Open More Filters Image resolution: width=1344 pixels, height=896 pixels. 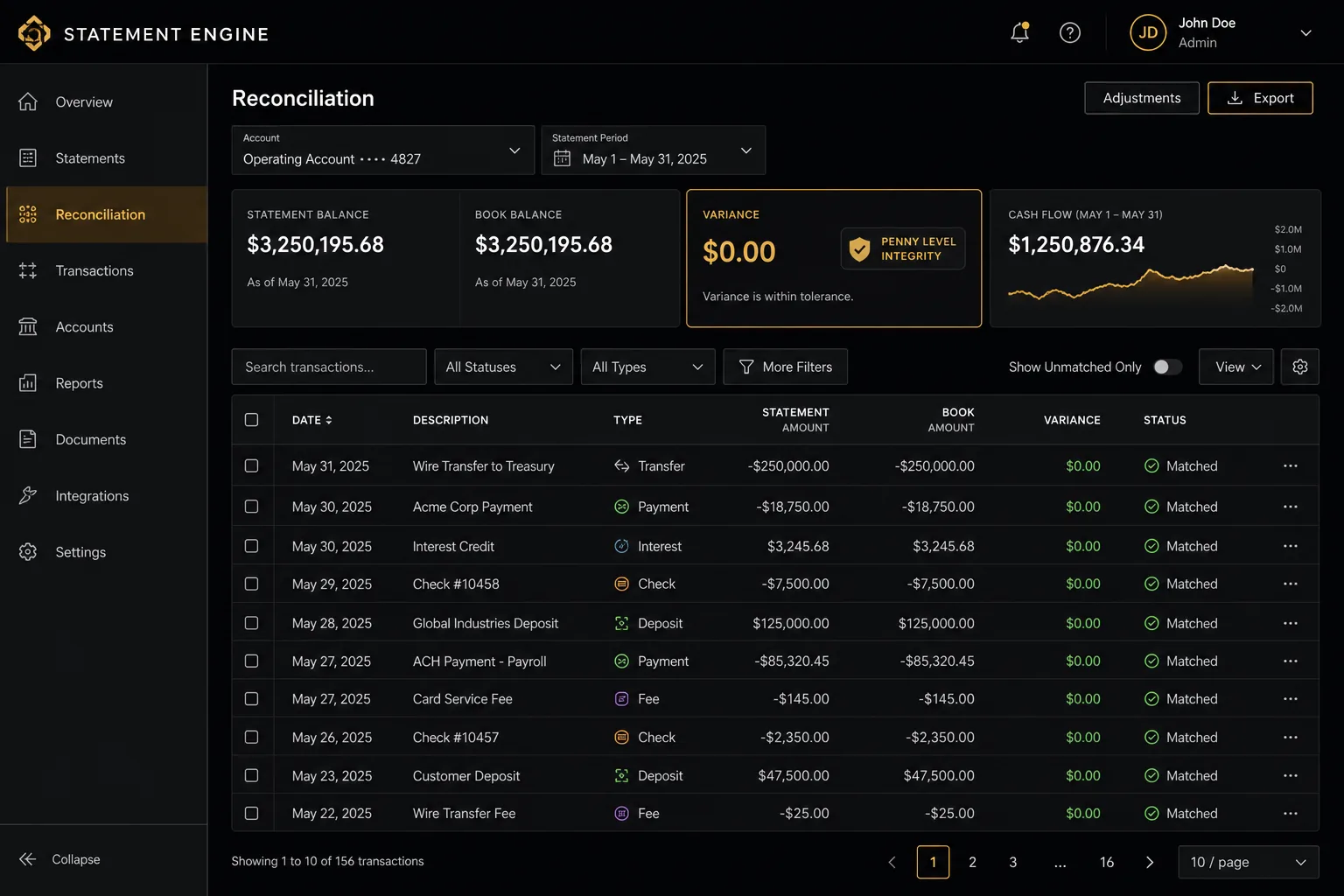pos(786,367)
